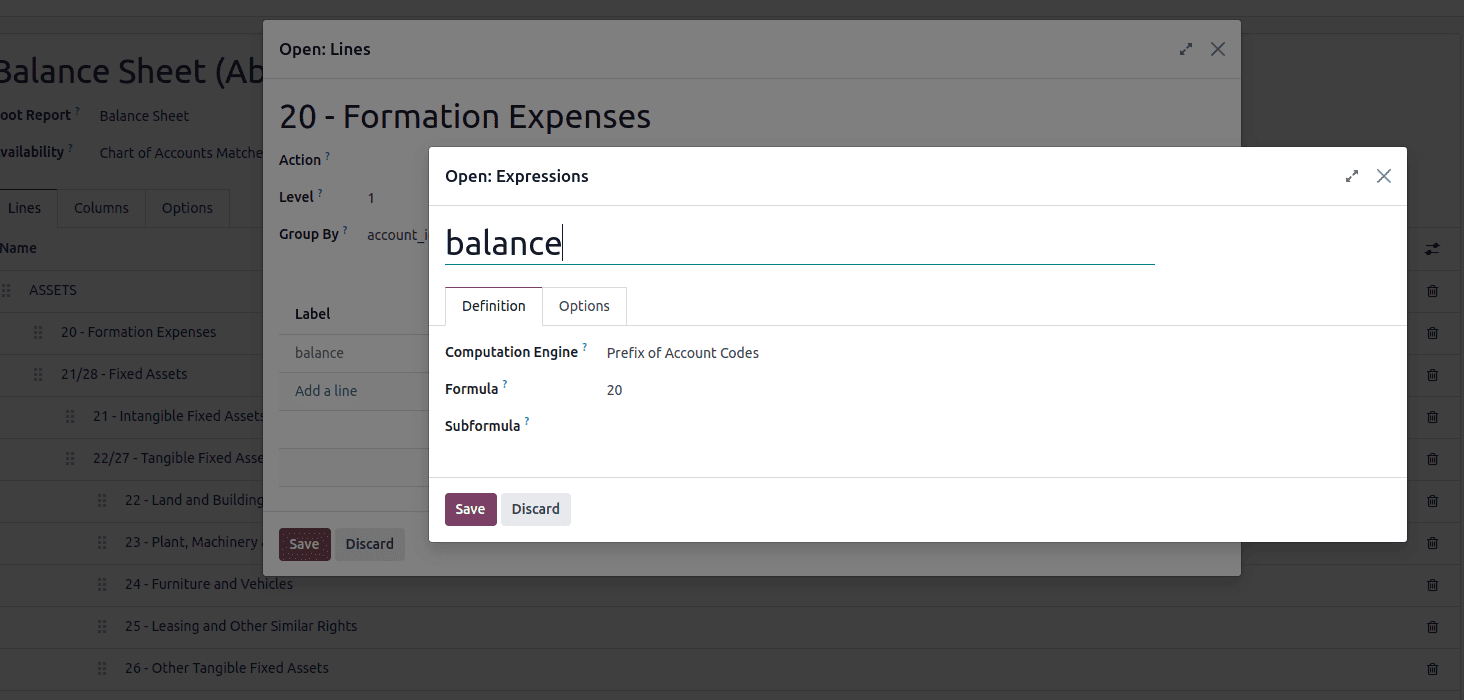
Task: Open the '21/28 - Fixed Assets' row
Action: coord(124,374)
